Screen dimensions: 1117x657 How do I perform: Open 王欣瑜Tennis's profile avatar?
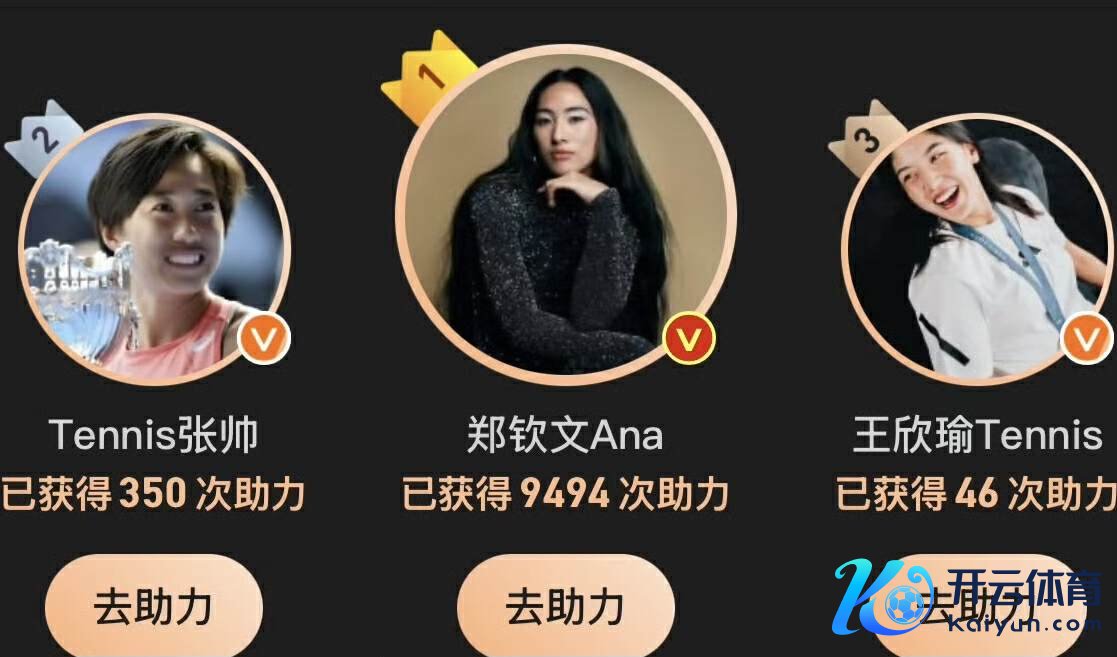pyautogui.click(x=977, y=249)
